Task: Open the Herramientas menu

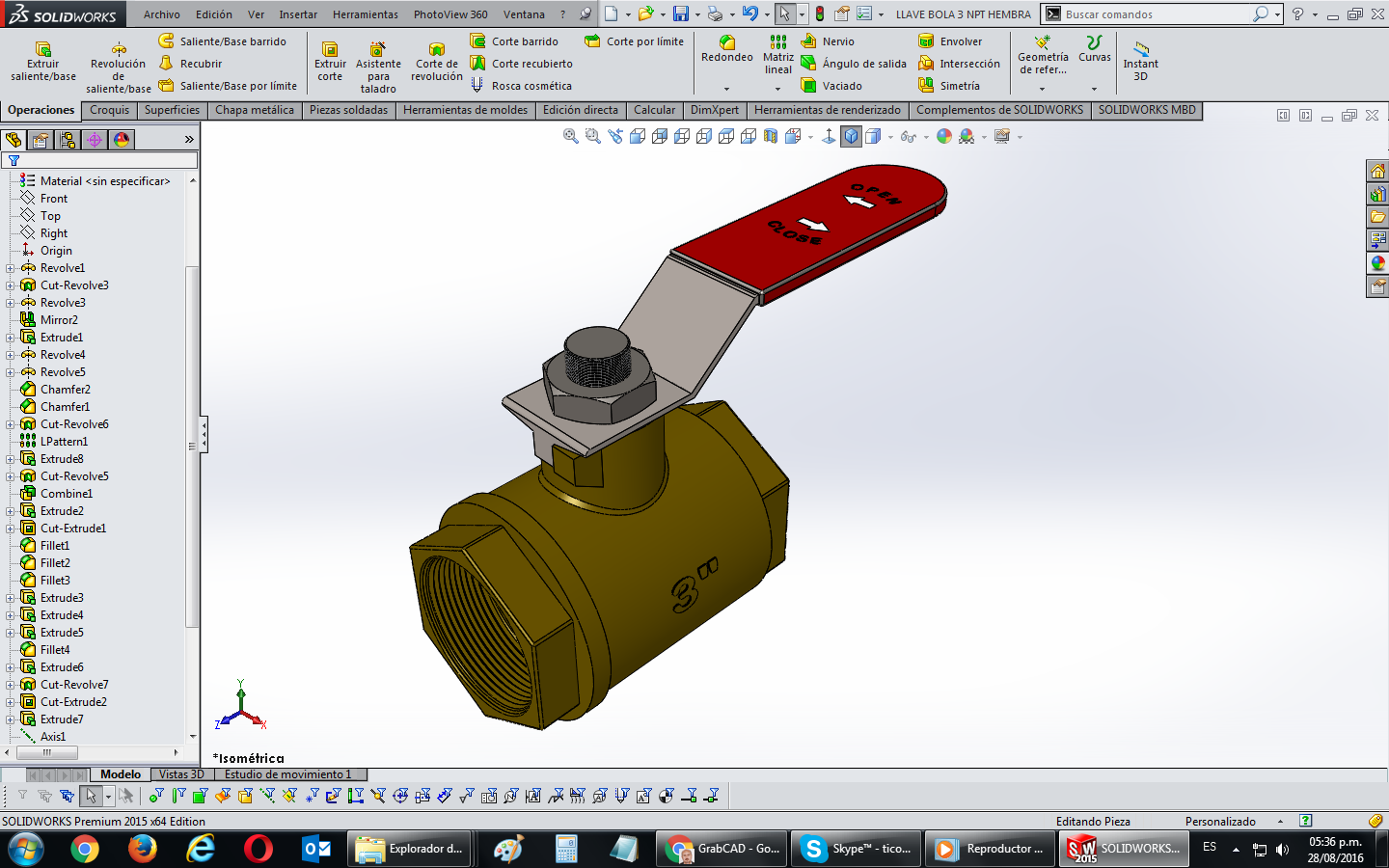Action: [365, 14]
